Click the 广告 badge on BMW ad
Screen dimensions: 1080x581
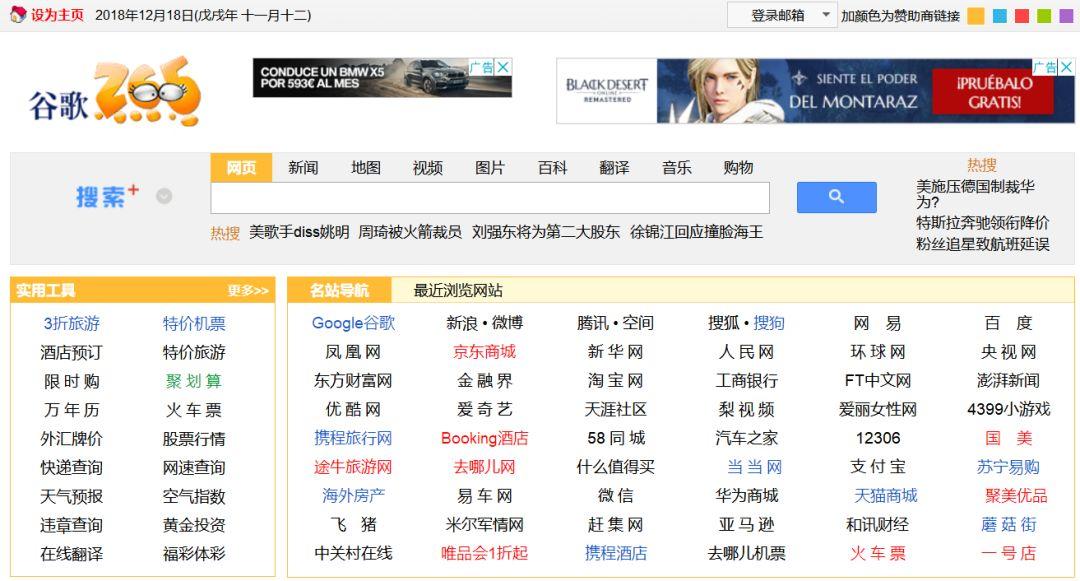[x=481, y=67]
